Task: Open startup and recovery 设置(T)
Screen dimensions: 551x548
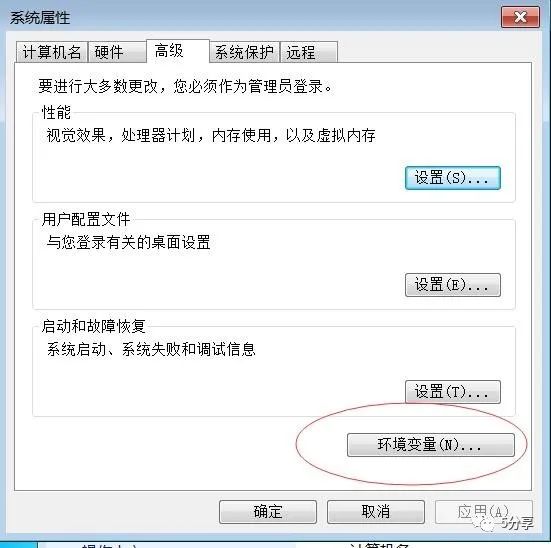Action: tap(453, 392)
